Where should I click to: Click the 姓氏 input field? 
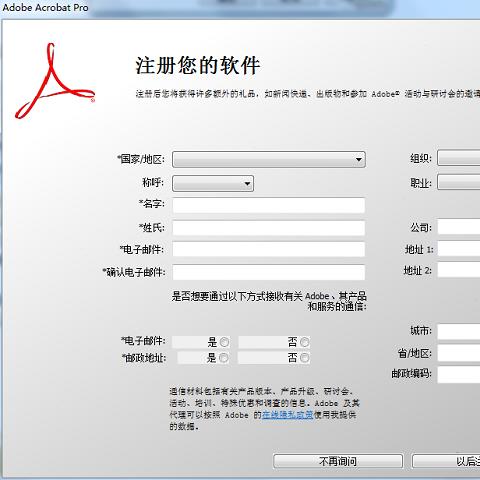click(x=269, y=228)
